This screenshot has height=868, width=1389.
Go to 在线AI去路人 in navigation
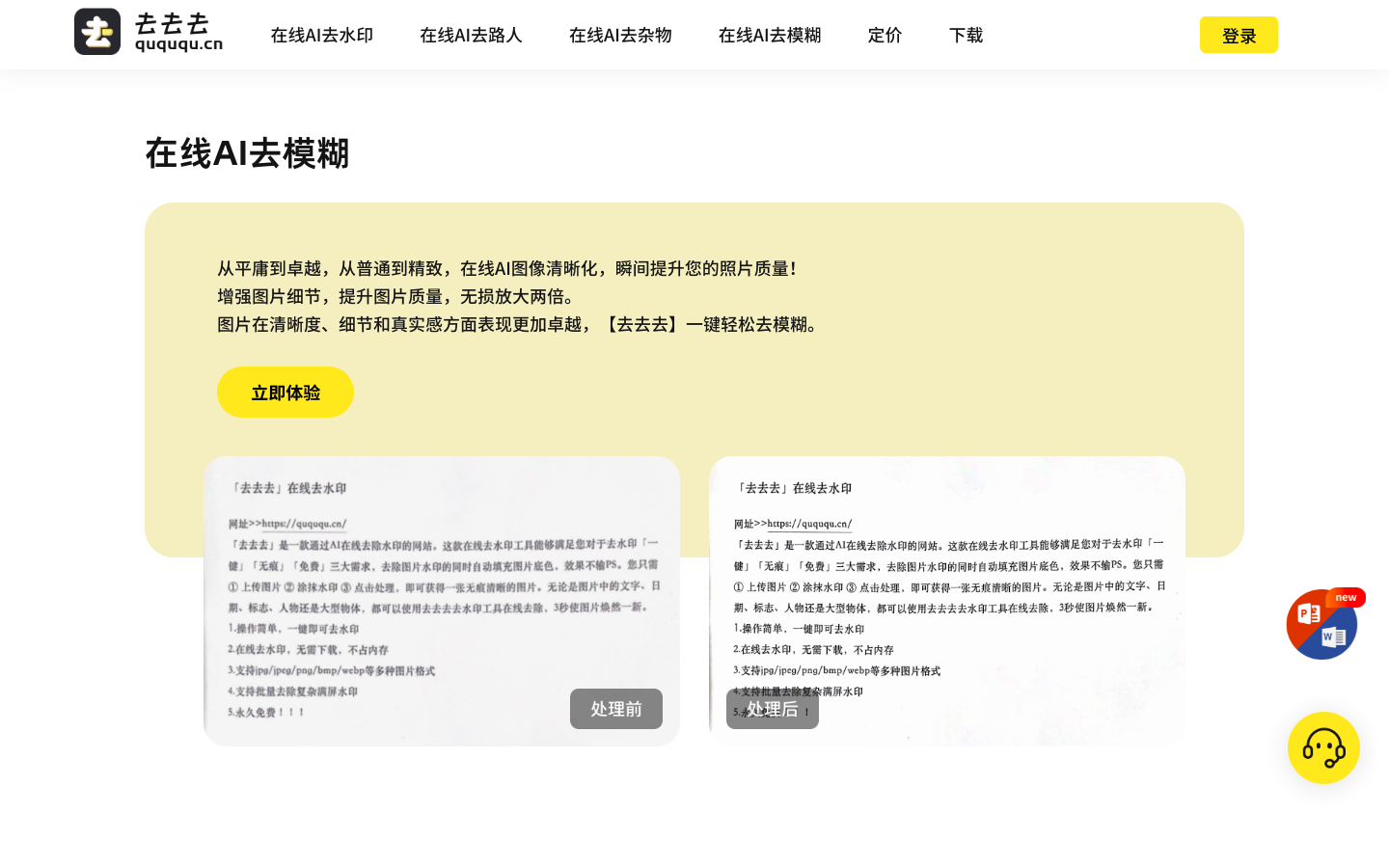[471, 36]
